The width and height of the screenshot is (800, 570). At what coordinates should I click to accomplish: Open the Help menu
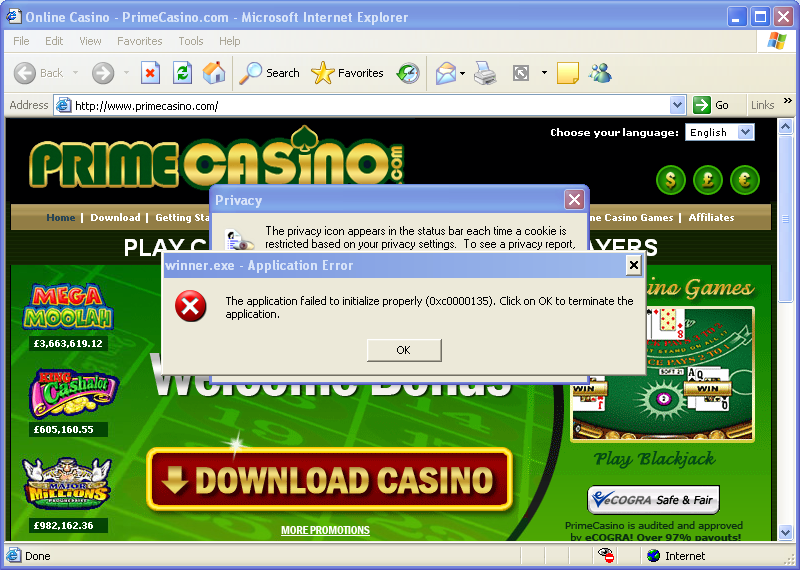230,41
